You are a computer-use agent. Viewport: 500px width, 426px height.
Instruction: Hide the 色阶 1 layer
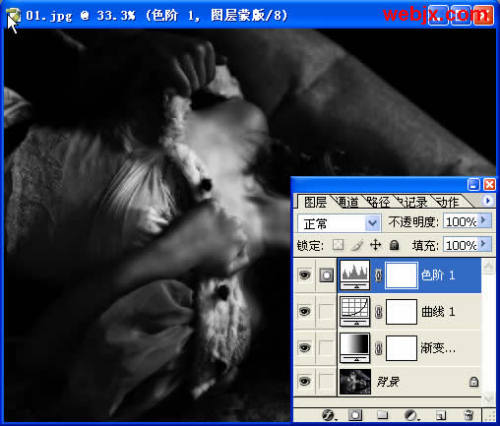(x=304, y=275)
